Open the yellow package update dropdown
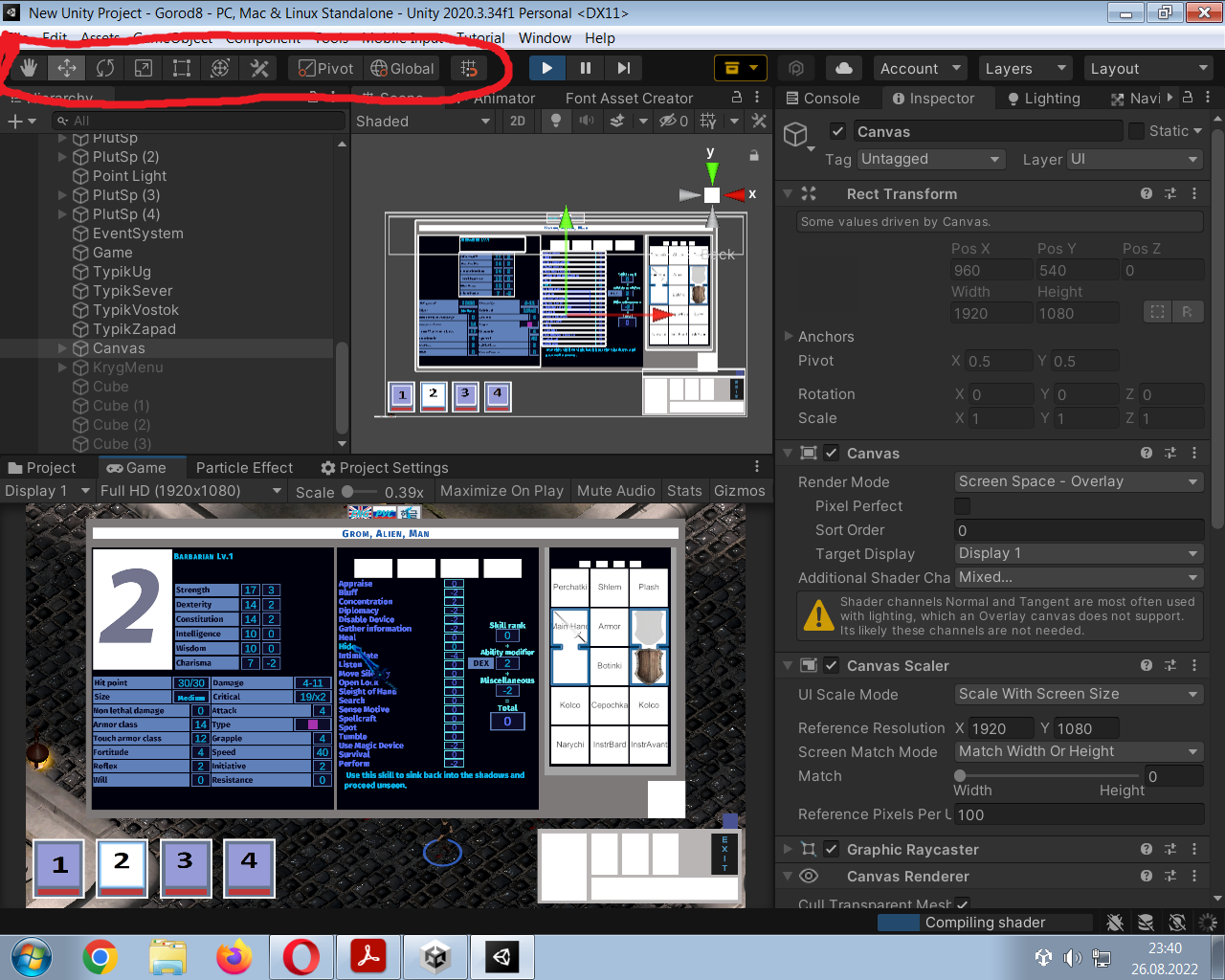Screen dimensions: 1225x980 point(741,68)
